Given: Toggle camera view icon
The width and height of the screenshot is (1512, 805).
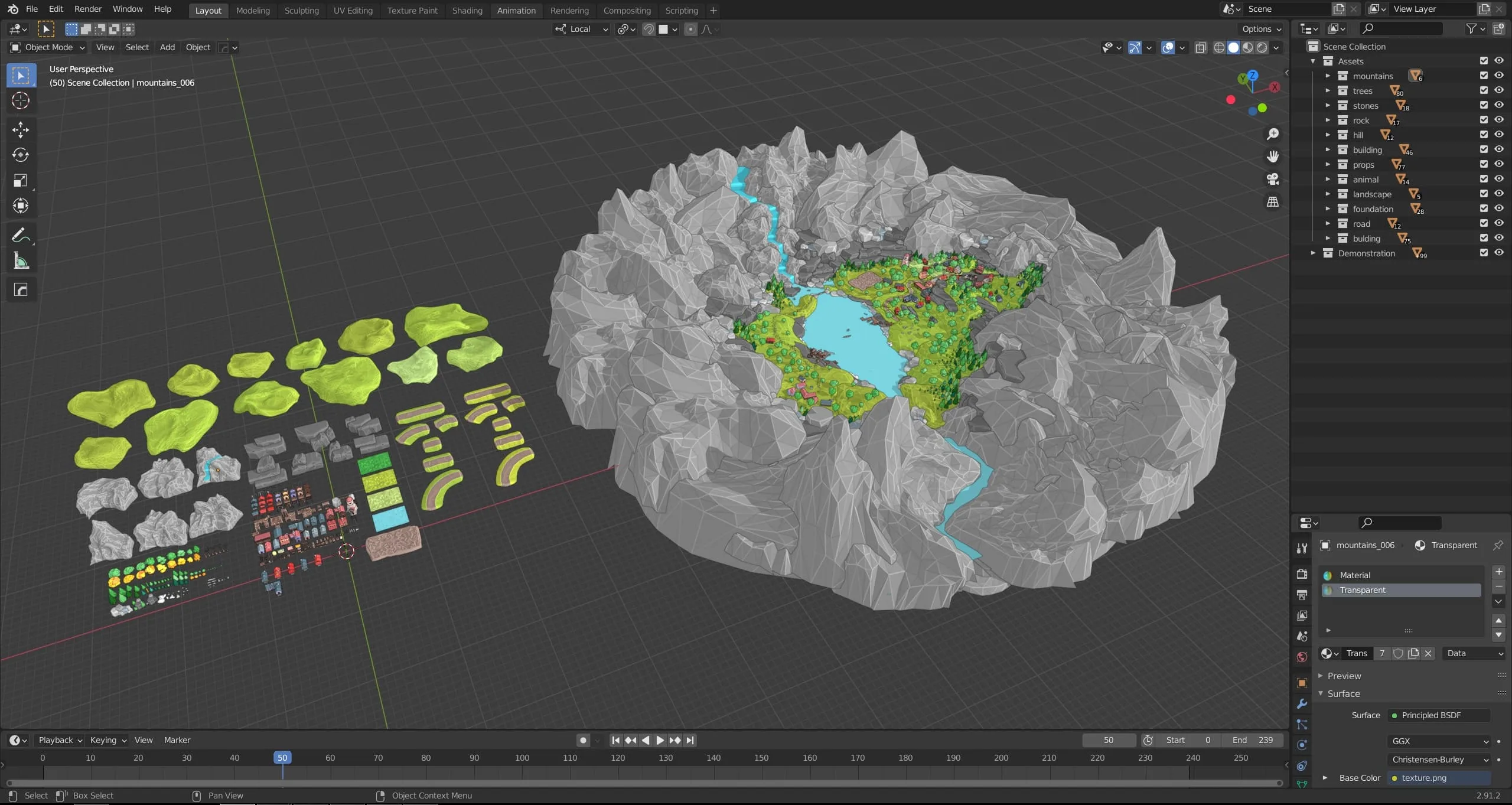Looking at the screenshot, I should click(1273, 179).
